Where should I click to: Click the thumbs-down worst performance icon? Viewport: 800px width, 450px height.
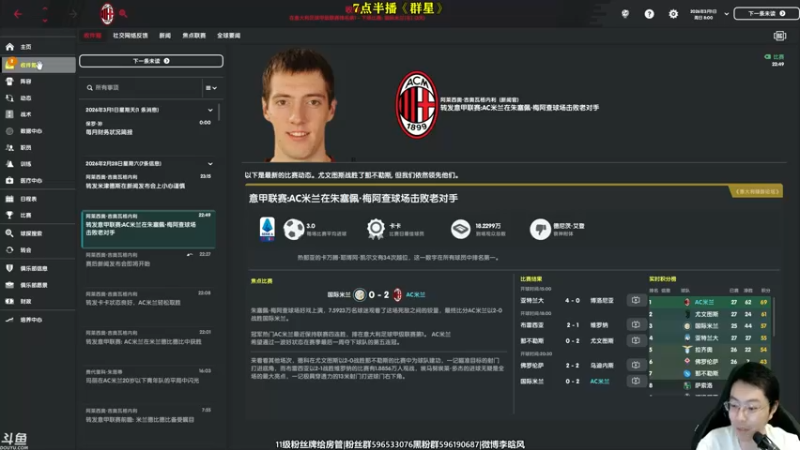coord(540,229)
